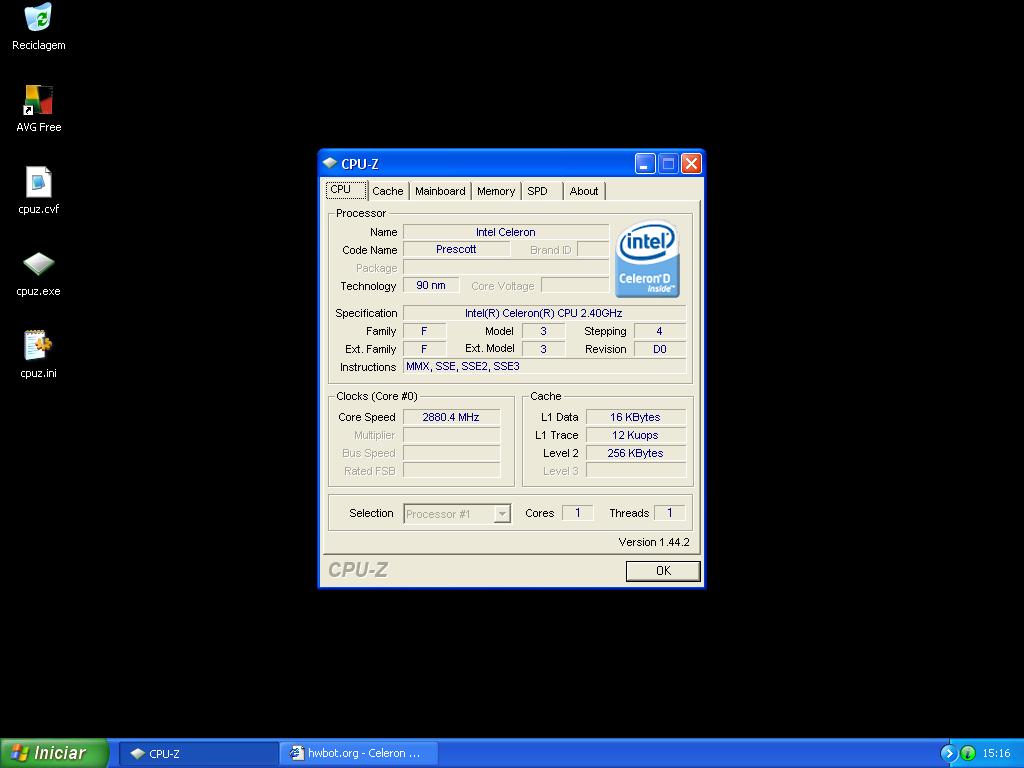Close the CPU-Z window
The image size is (1024, 768).
click(691, 163)
